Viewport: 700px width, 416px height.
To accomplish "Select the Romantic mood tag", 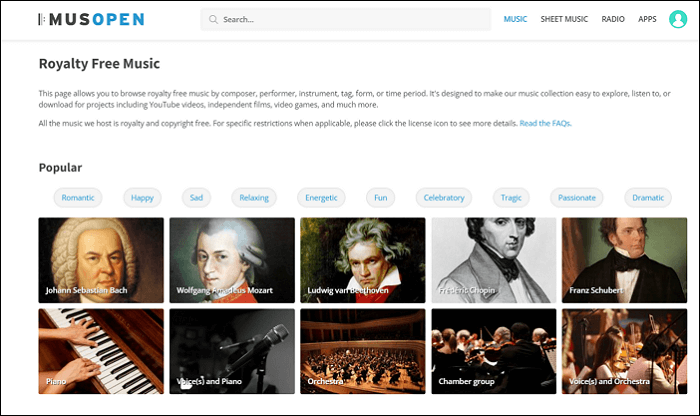I will click(78, 198).
